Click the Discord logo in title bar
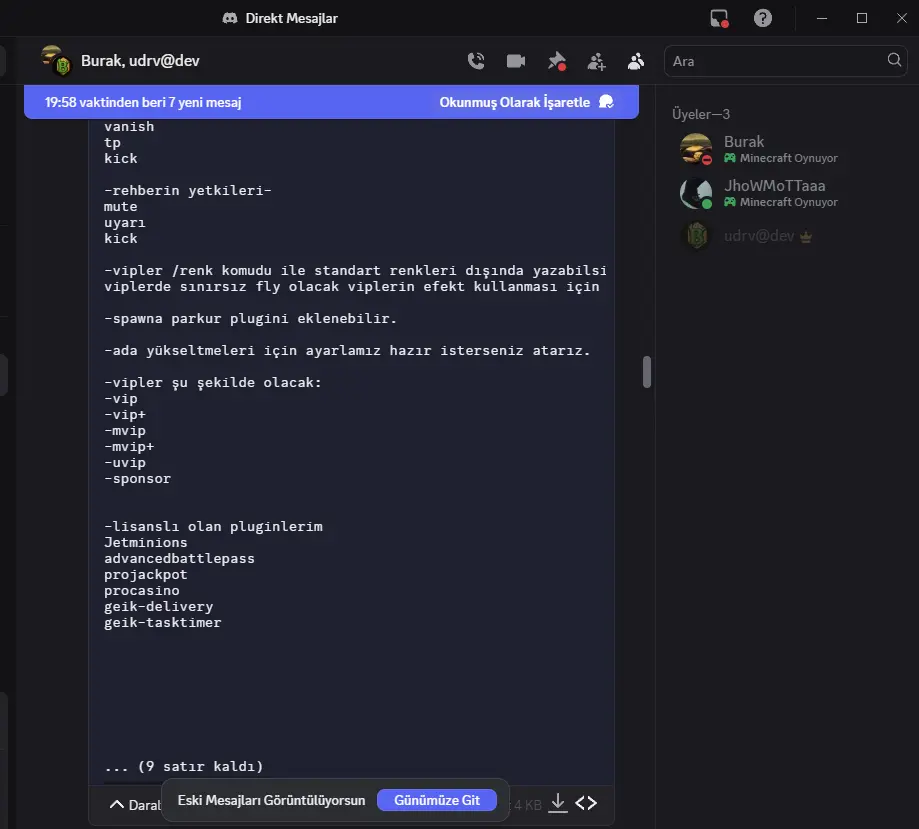 (230, 18)
